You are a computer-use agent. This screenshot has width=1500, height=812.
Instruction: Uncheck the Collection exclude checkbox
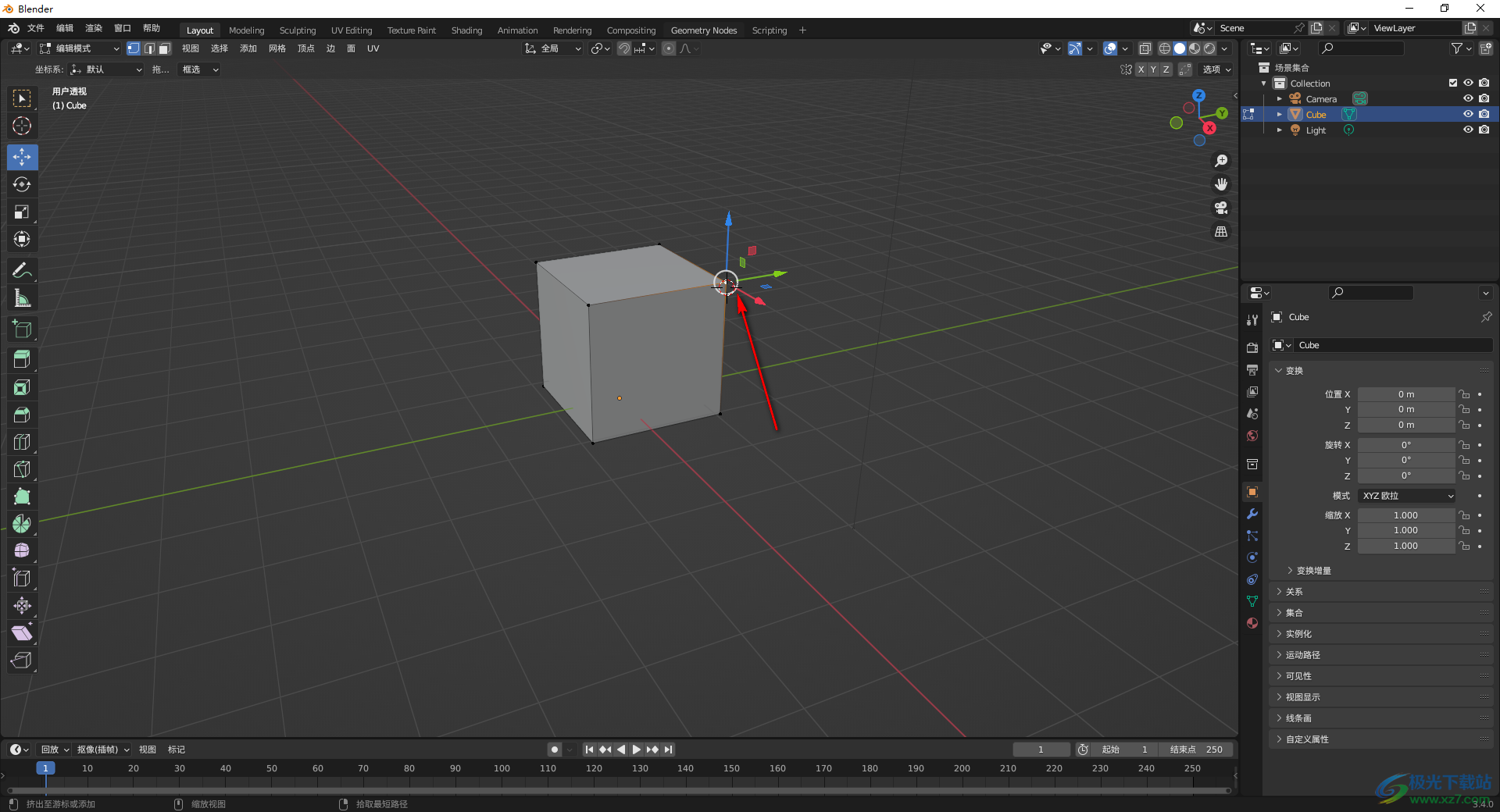[x=1453, y=83]
